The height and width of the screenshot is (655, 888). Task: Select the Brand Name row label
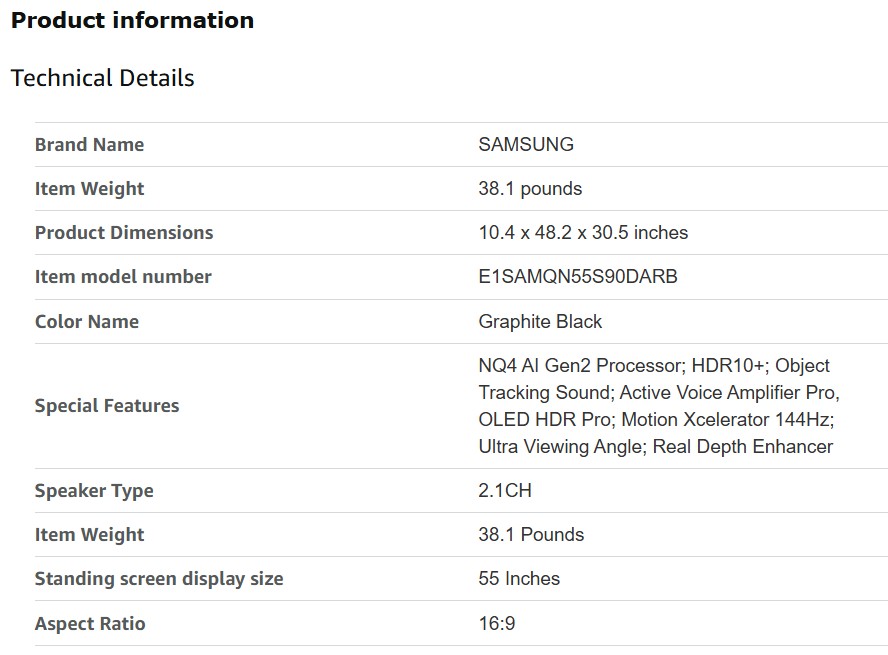coord(89,145)
